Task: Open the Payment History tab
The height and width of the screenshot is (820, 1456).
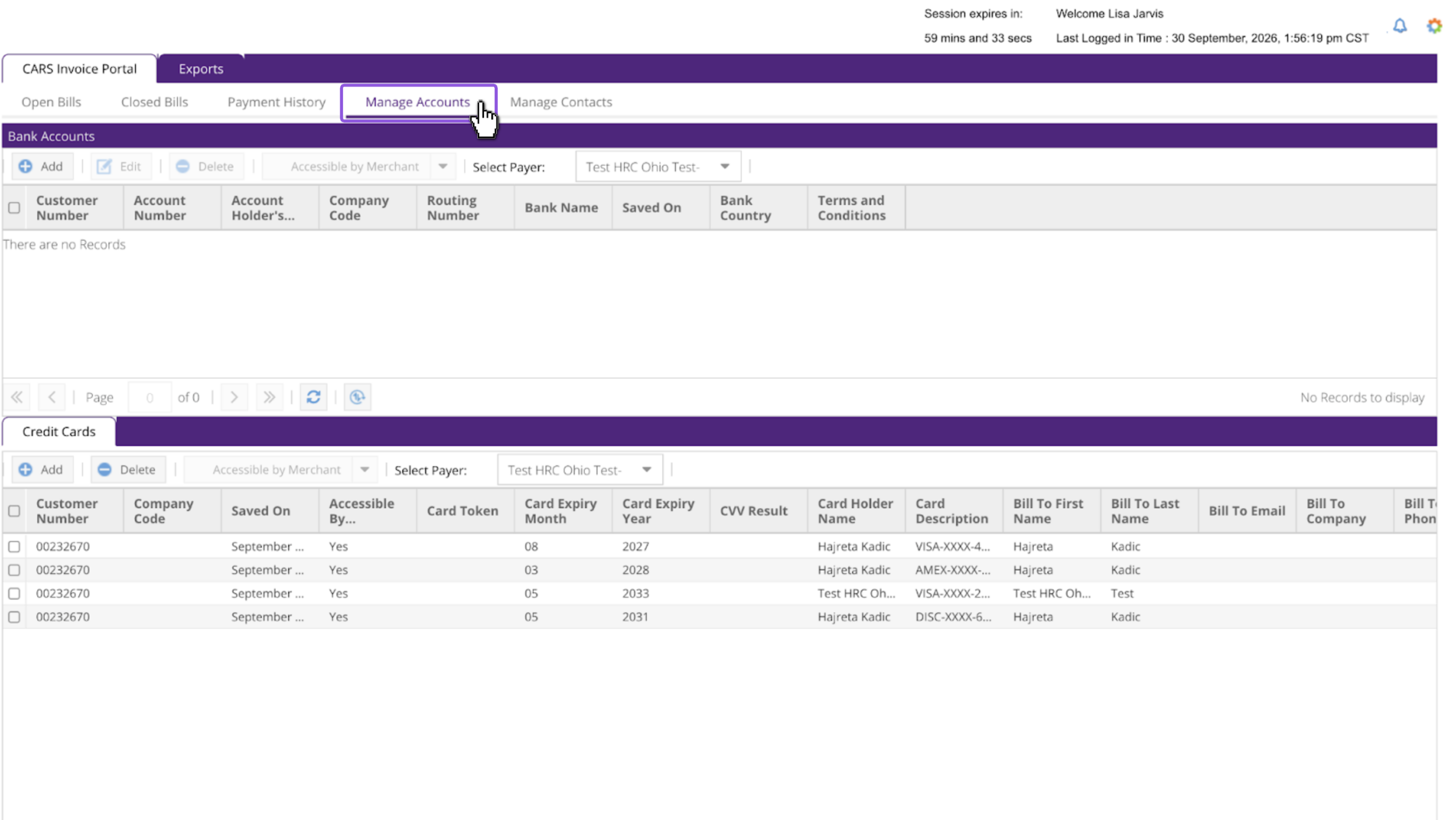Action: pyautogui.click(x=276, y=102)
